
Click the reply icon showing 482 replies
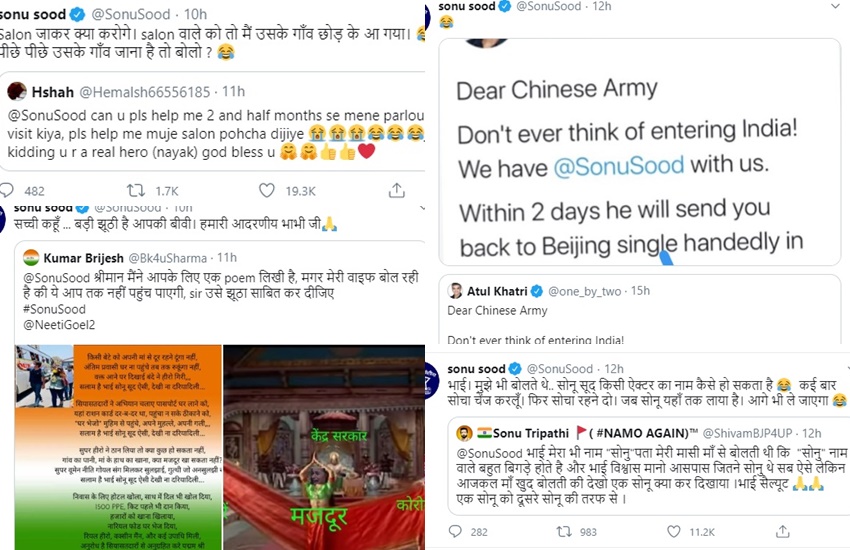(x=7, y=190)
